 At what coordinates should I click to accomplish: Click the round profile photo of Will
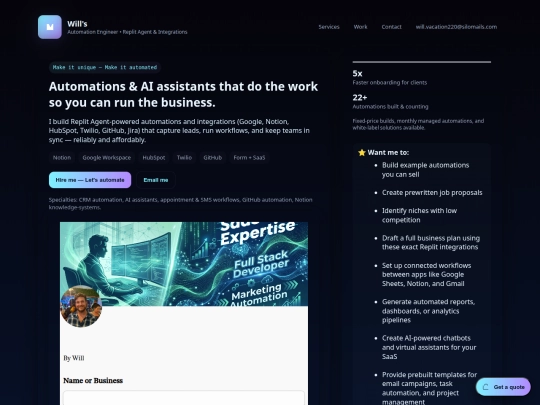pos(81,306)
